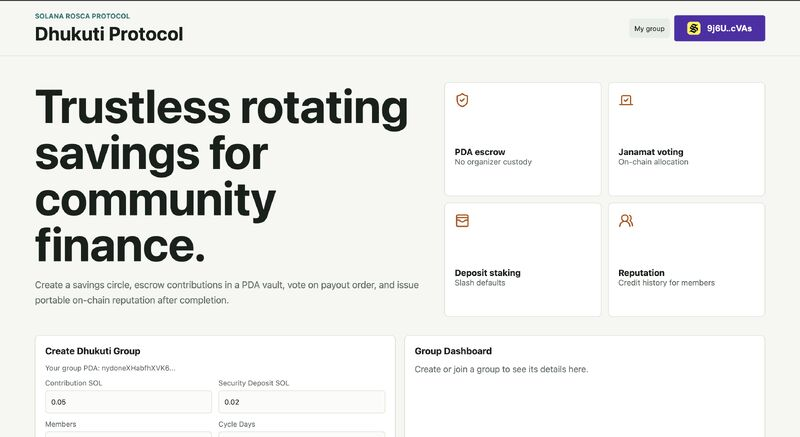The width and height of the screenshot is (800, 437).
Task: Click the ballot check icon above Janamat voting
Action: click(626, 100)
